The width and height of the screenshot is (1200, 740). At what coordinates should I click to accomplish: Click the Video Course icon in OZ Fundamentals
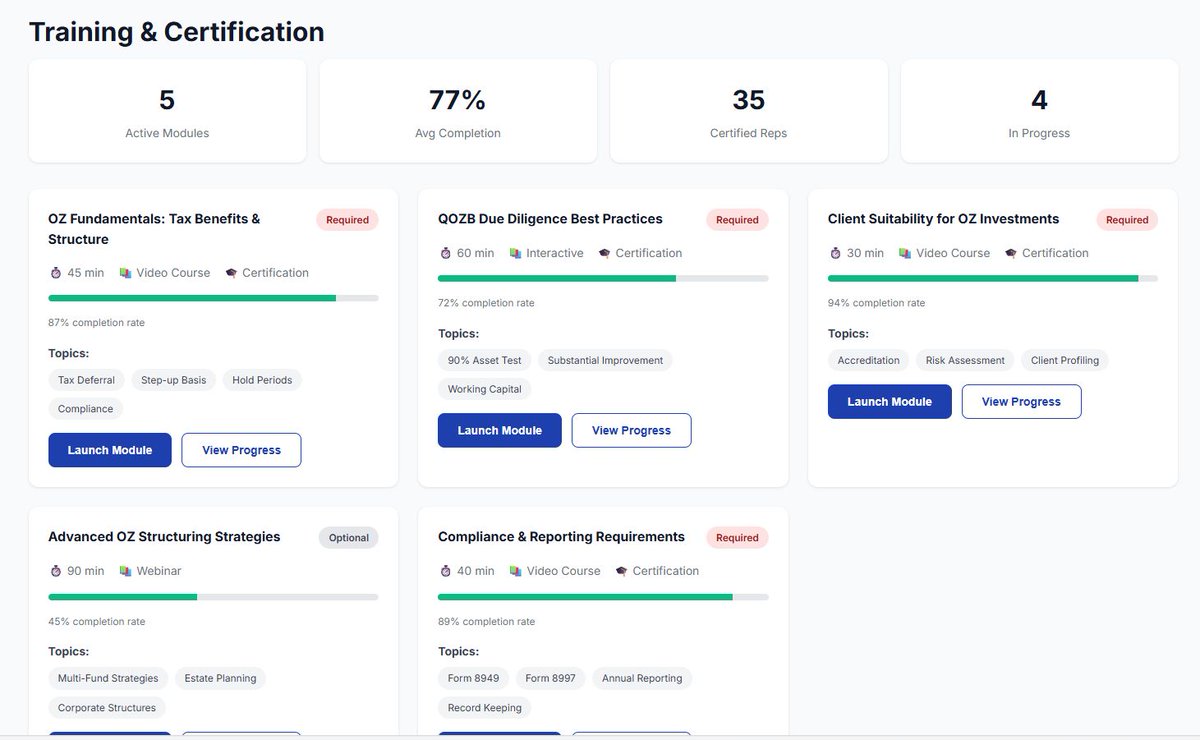tap(126, 272)
